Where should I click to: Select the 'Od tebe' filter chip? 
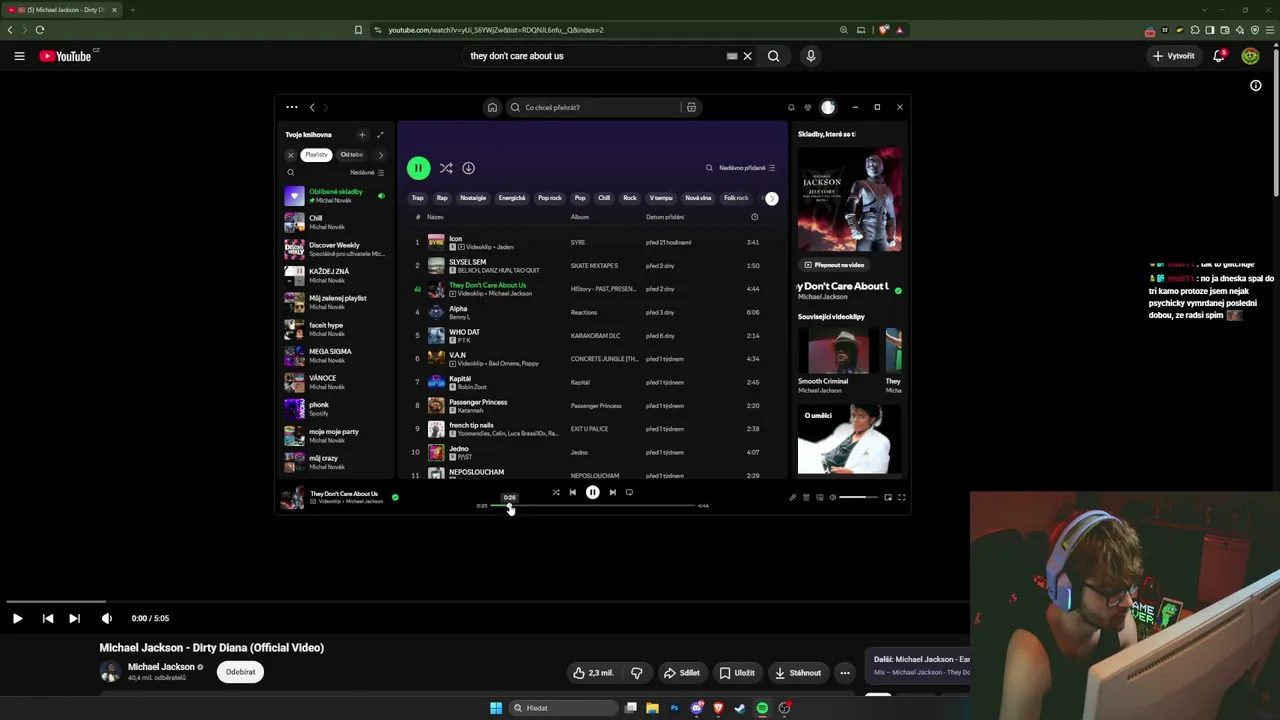(352, 155)
